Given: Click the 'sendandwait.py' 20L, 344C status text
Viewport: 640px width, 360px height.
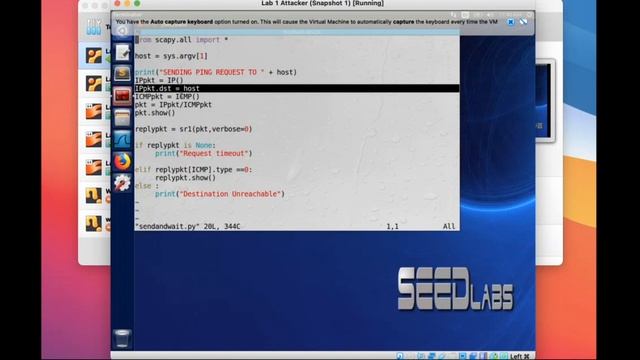Looking at the screenshot, I should click(x=188, y=226).
